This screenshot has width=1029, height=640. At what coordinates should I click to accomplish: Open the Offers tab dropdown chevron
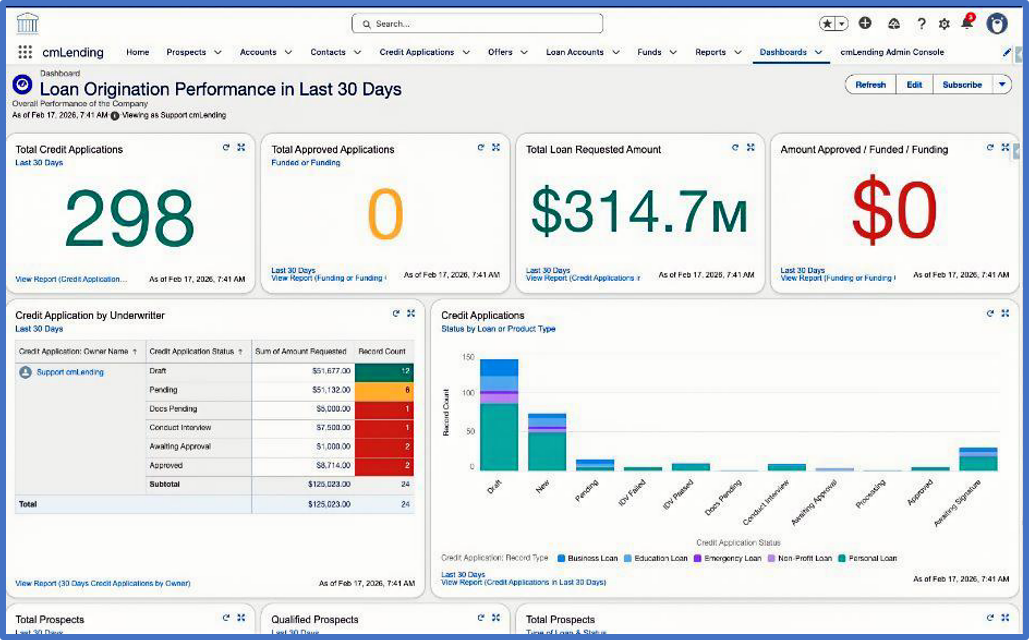coord(524,53)
